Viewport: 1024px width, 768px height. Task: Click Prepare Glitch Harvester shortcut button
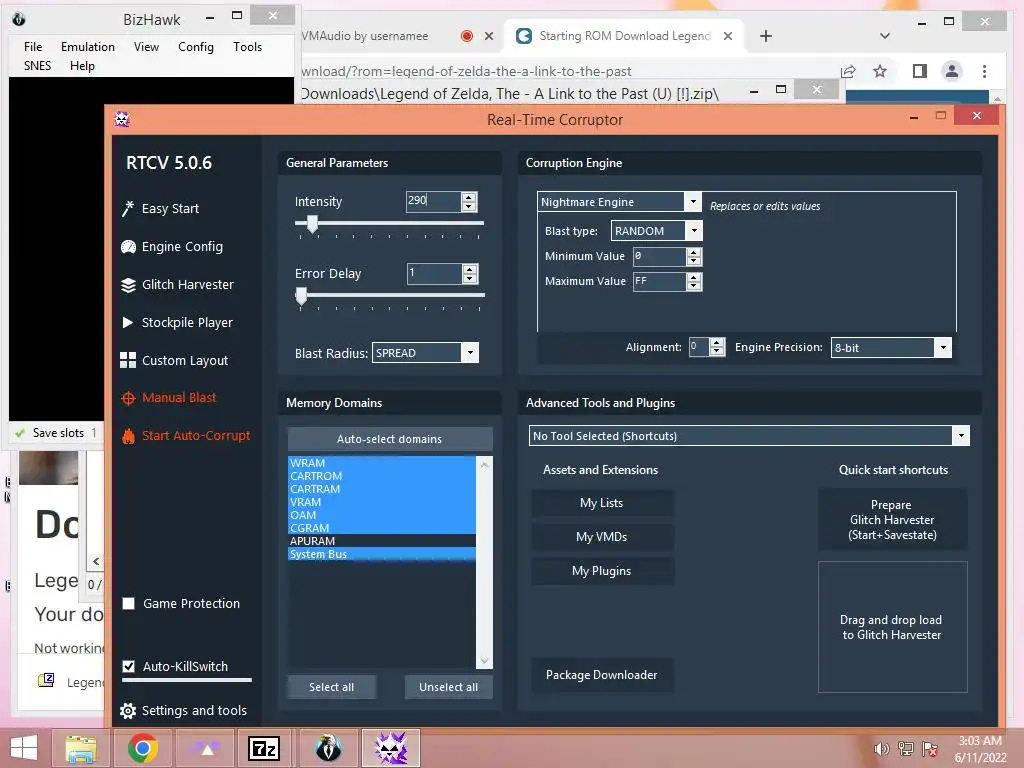(x=892, y=520)
